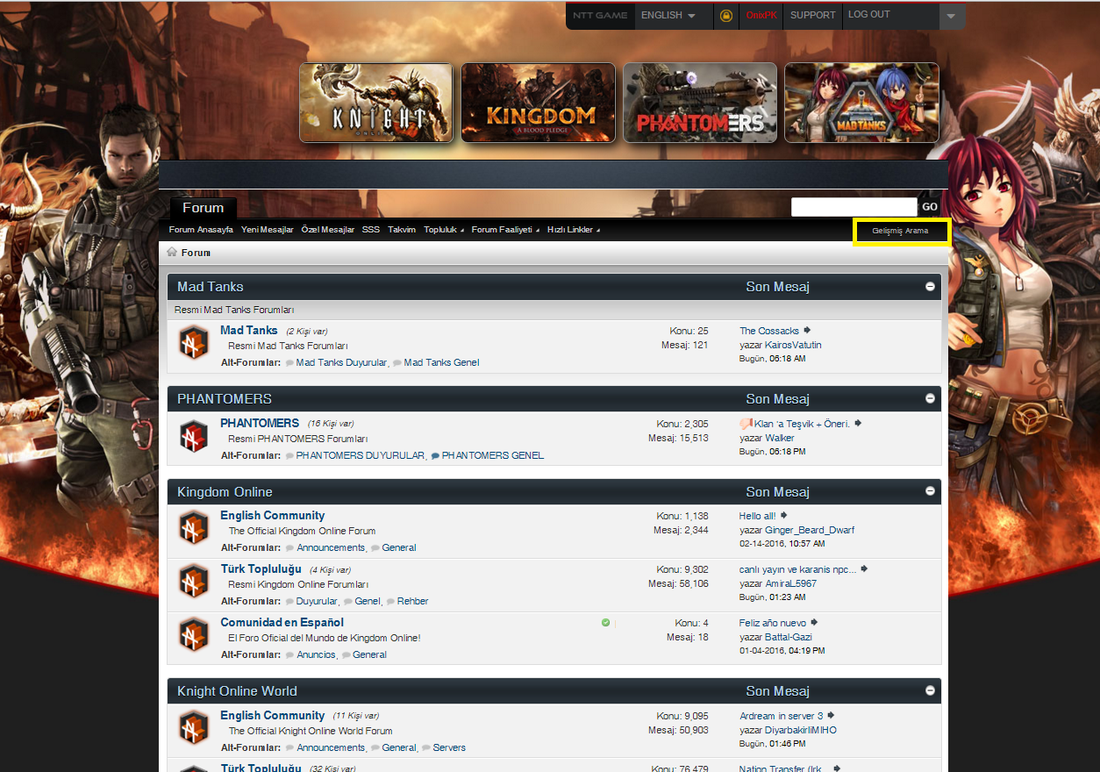This screenshot has height=772, width=1100.
Task: Click Knight English Community forum icon
Action: click(x=194, y=728)
